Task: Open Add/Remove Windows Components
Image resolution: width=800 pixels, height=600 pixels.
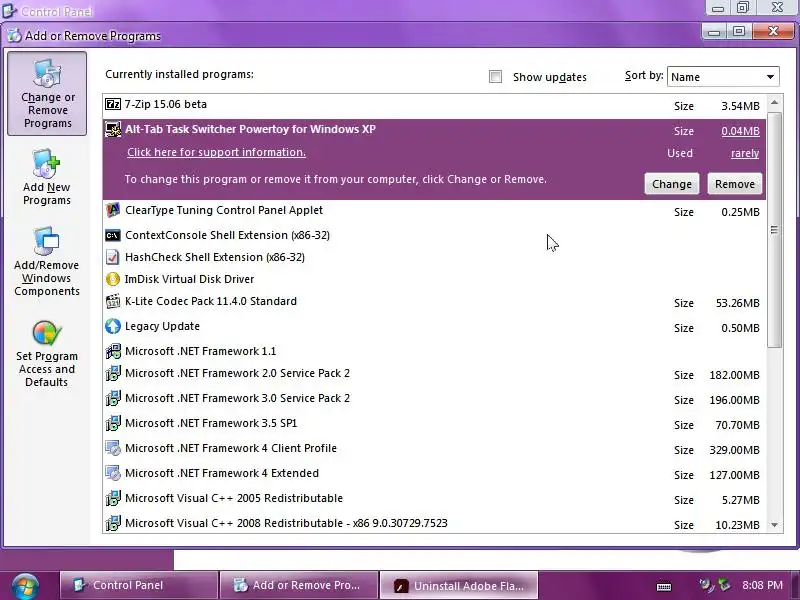Action: (x=47, y=262)
